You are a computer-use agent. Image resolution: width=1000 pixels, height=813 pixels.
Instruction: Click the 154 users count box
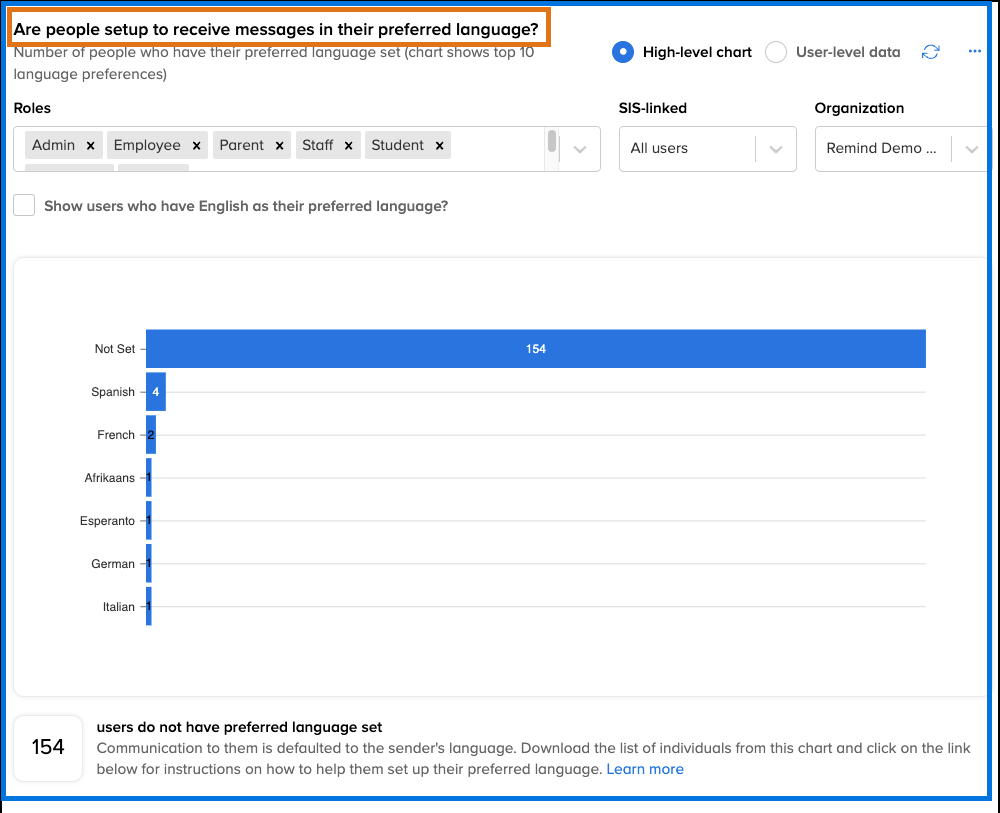tap(48, 747)
